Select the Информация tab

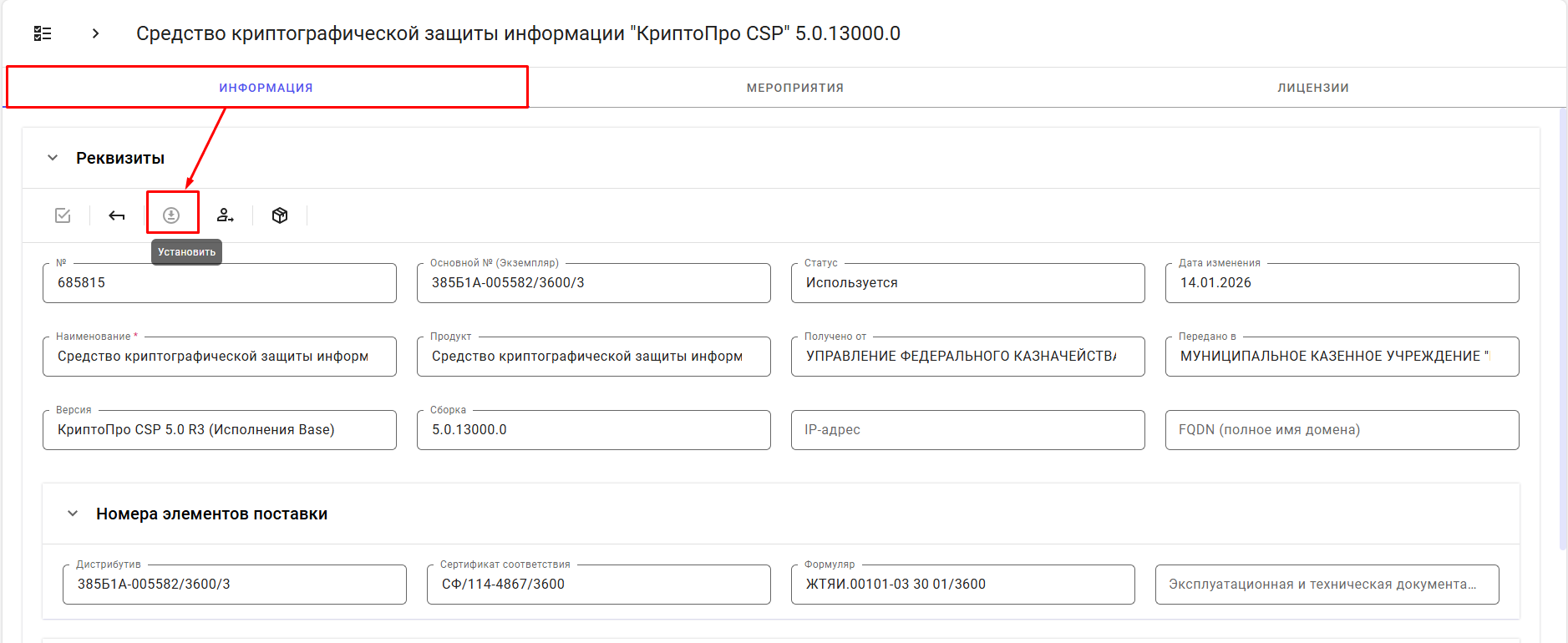(266, 88)
